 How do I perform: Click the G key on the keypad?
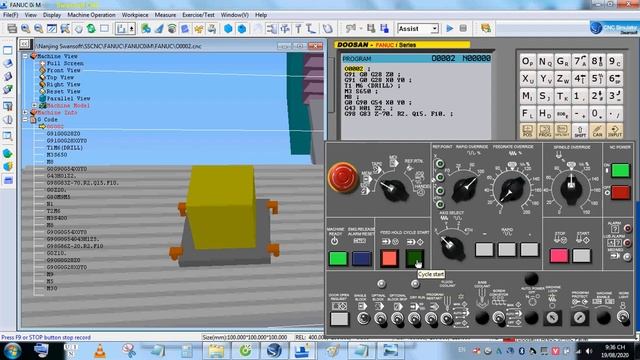pos(562,62)
